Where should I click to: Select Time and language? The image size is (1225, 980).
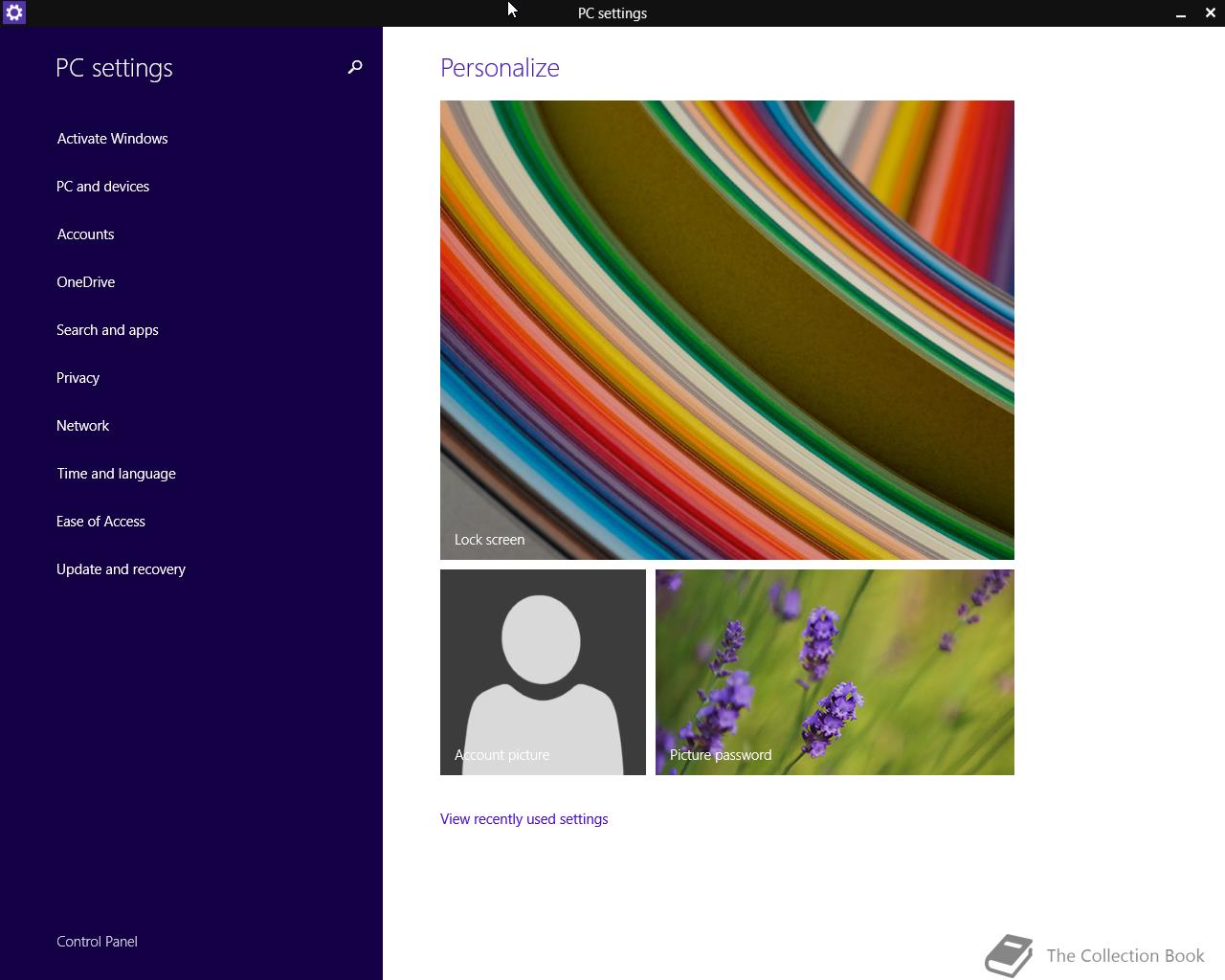[116, 474]
